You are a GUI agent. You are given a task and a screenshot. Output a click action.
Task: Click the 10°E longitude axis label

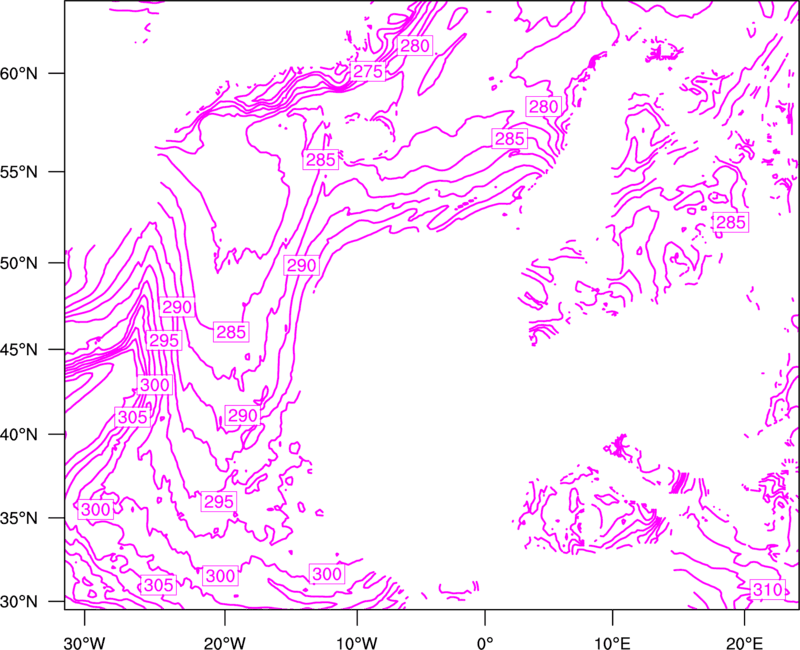tap(612, 643)
